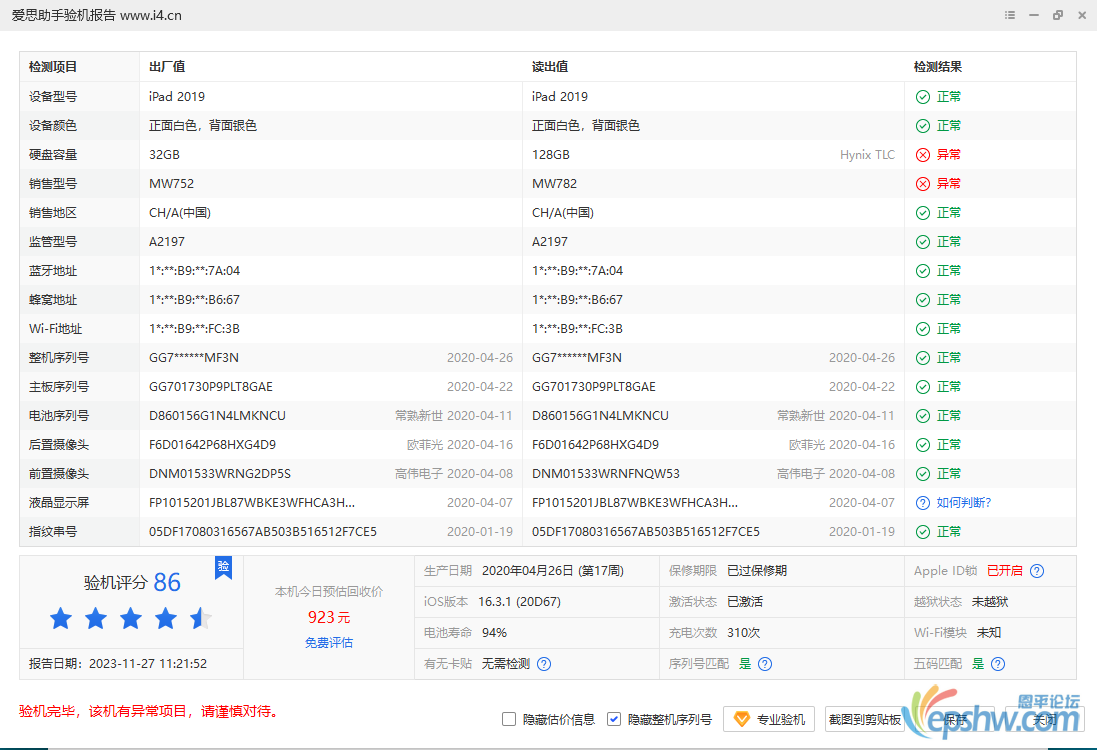
Task: Click the half-filled fifth rating star
Action: [x=201, y=618]
